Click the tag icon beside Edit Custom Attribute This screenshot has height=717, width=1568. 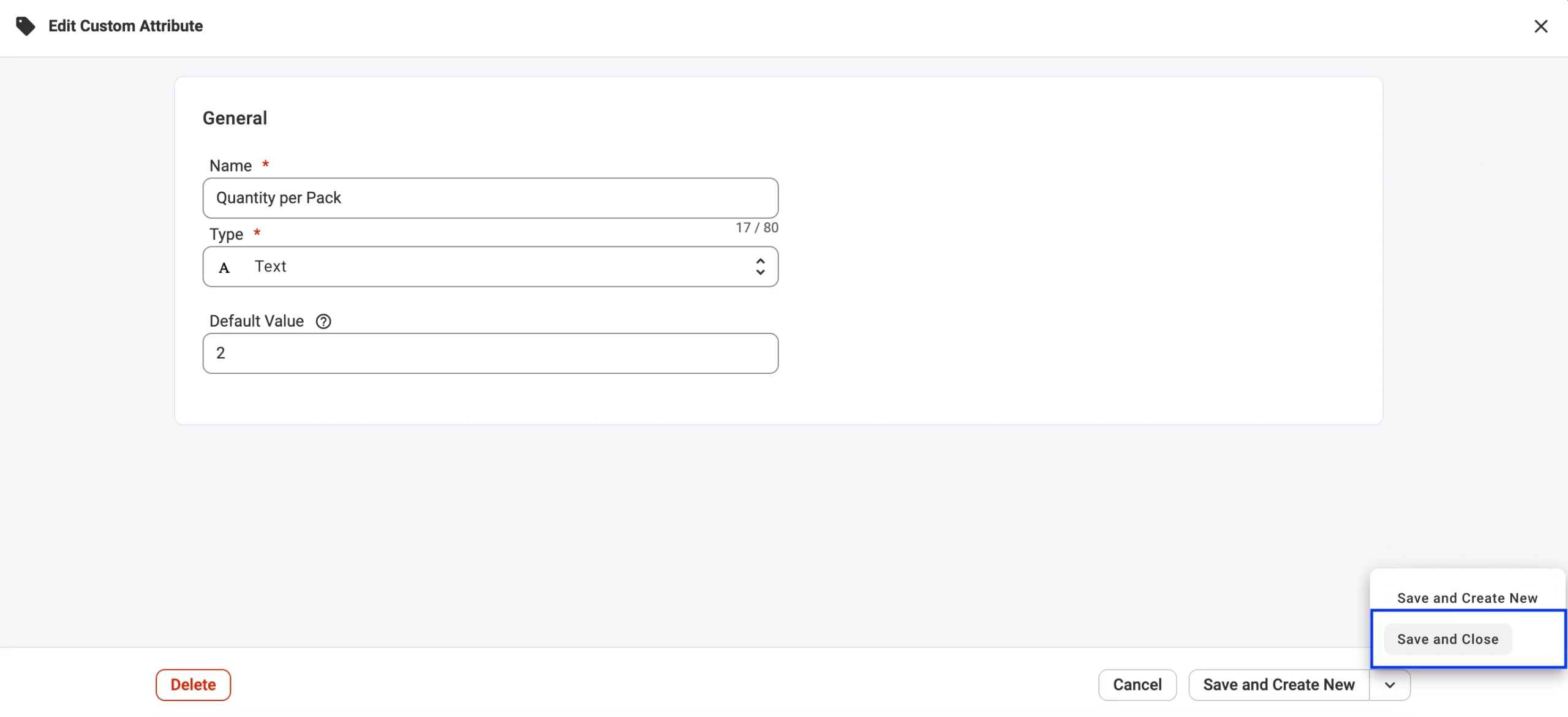[x=25, y=26]
